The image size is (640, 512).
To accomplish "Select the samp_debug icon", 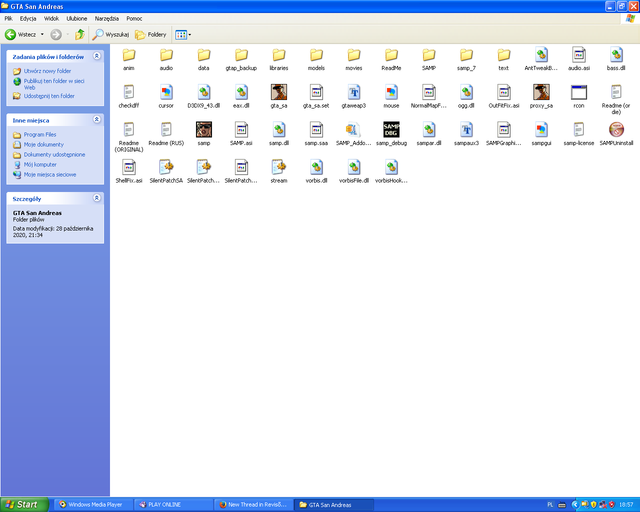I will click(x=391, y=129).
